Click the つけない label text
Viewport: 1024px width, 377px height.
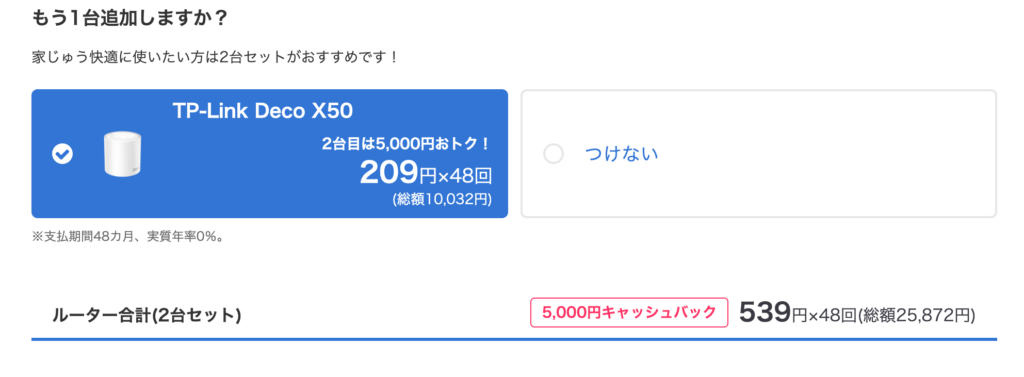tap(621, 154)
